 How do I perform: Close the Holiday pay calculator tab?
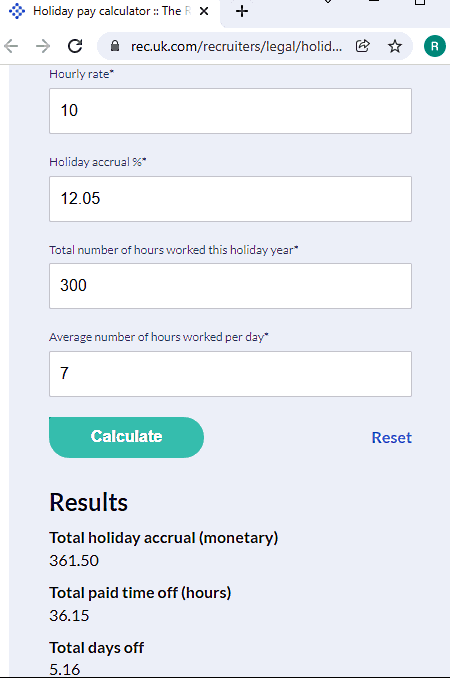(x=204, y=11)
